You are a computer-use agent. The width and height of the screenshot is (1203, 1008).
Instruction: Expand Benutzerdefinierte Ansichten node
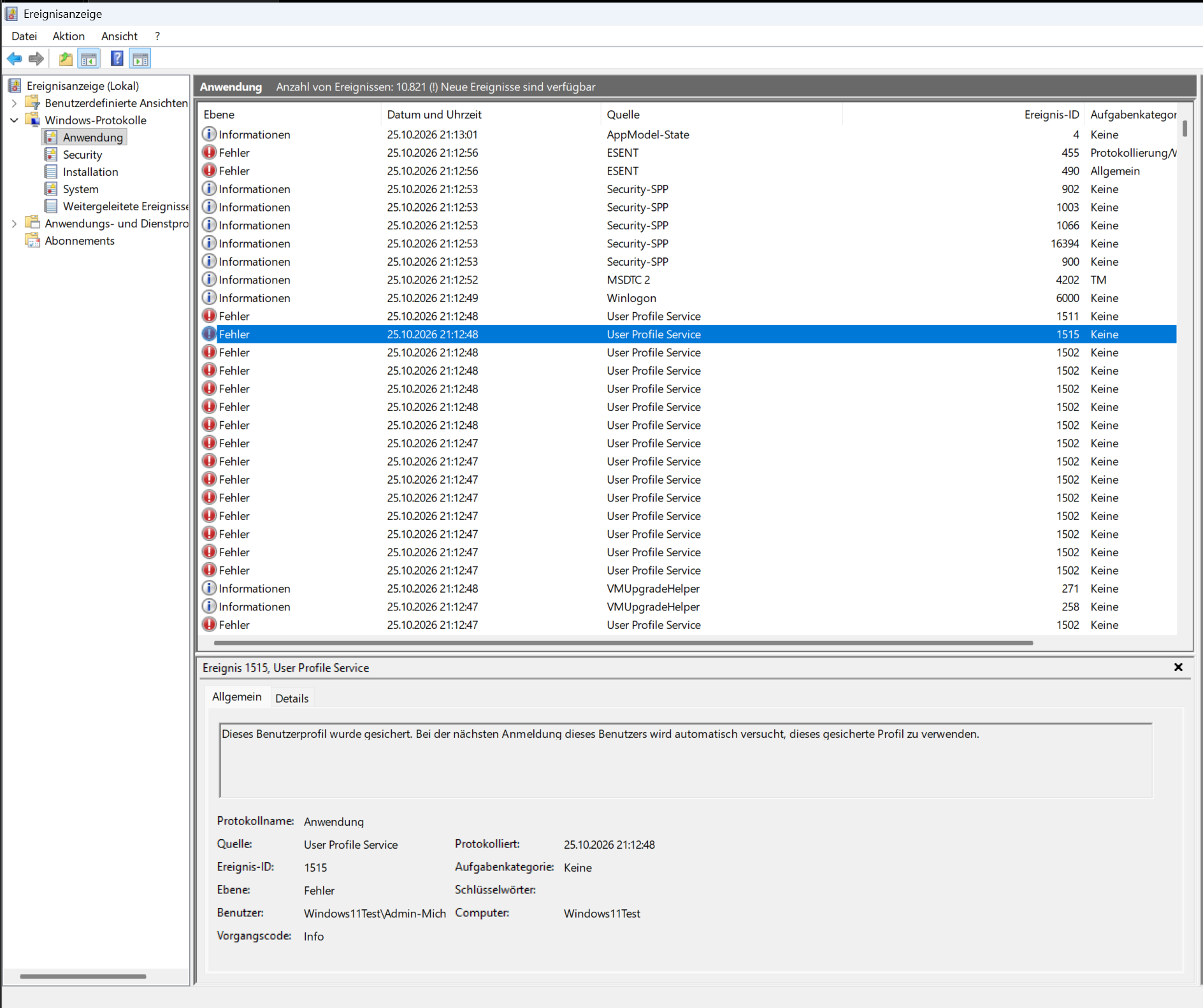pos(14,103)
